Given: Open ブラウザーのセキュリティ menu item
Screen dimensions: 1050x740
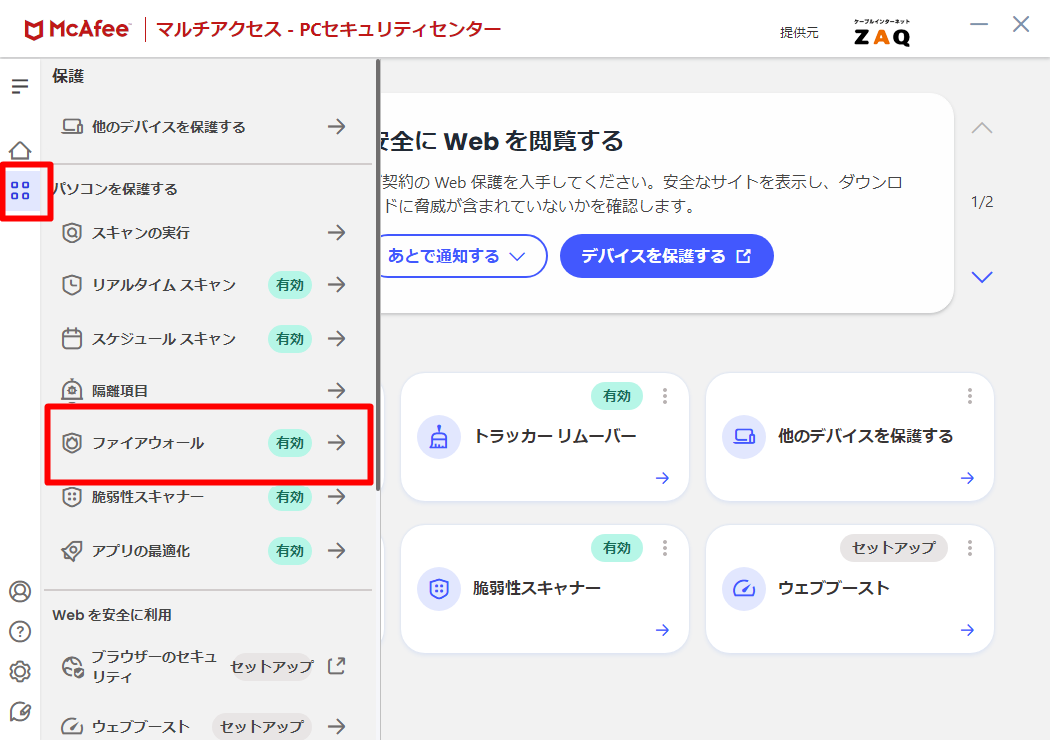Looking at the screenshot, I should pos(208,667).
